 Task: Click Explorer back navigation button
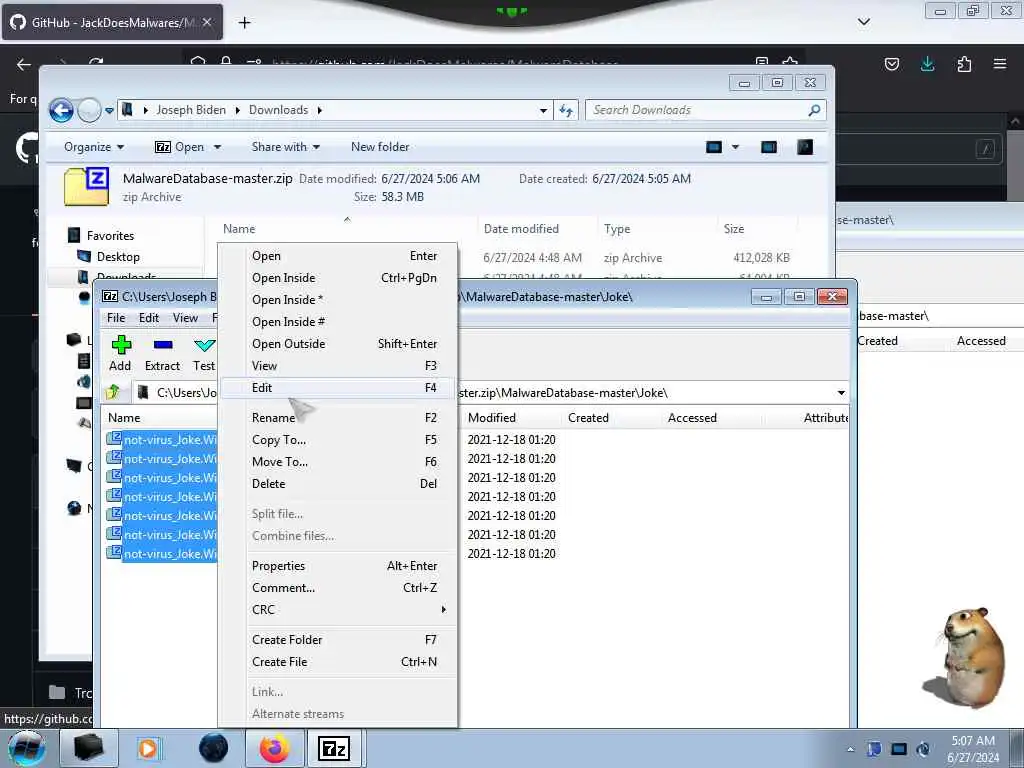click(x=61, y=110)
